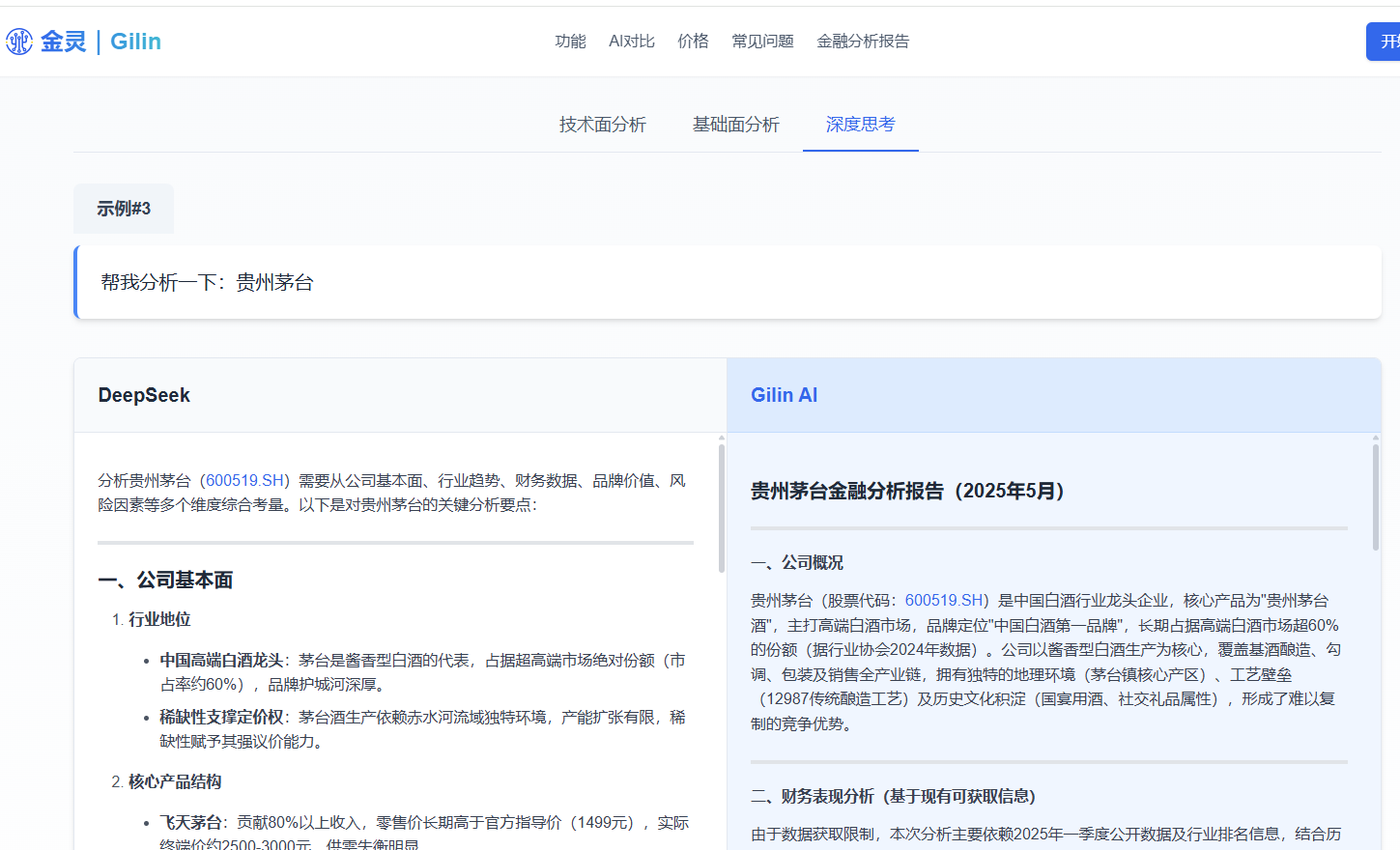Click the DeepSeek panel header
This screenshot has height=850, width=1400.
pos(400,395)
